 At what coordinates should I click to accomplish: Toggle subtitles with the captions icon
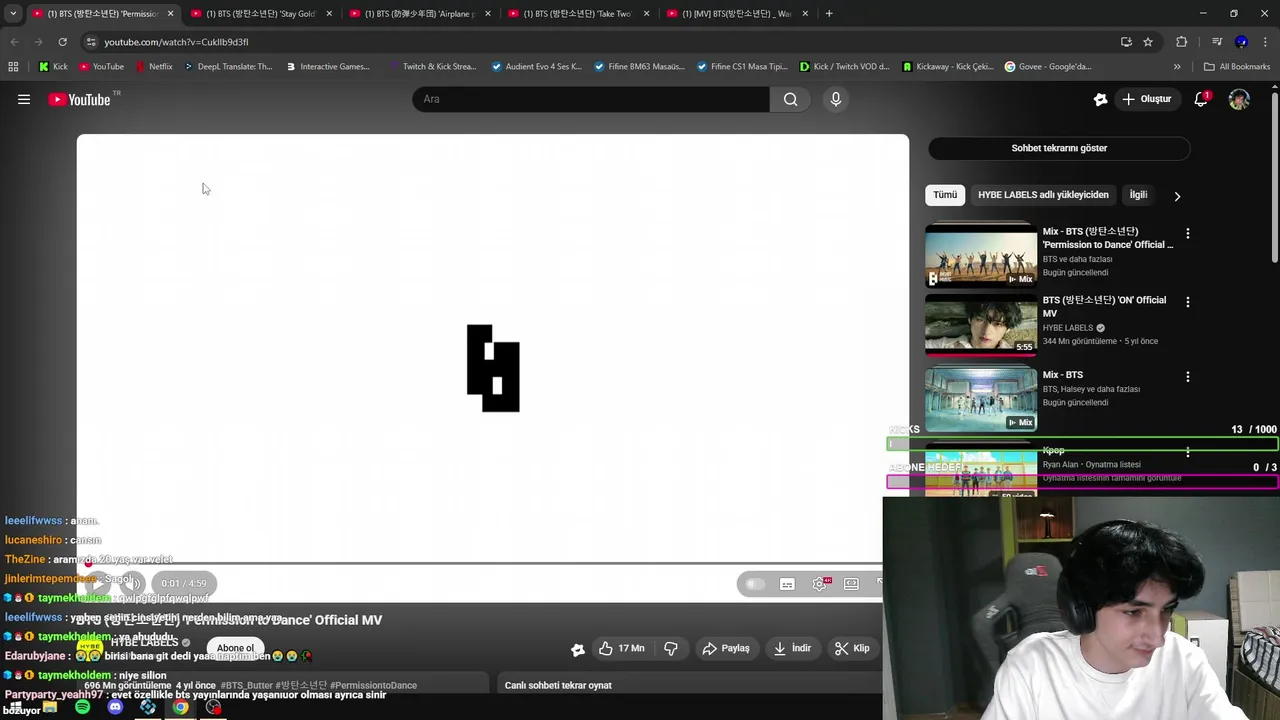[787, 584]
